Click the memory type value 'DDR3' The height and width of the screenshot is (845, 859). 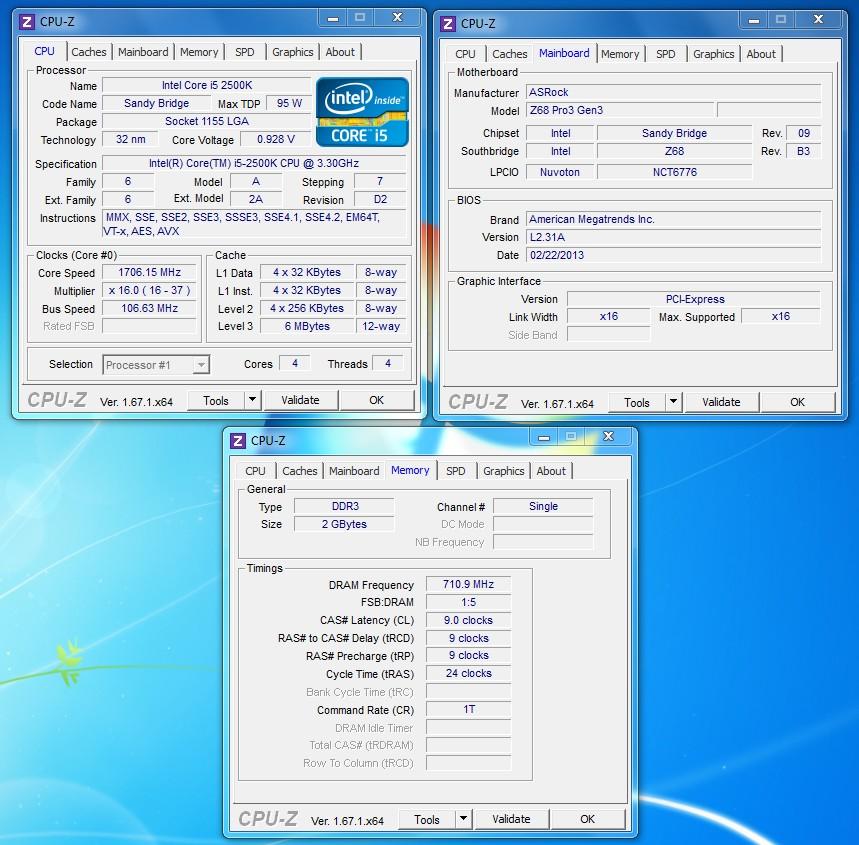pos(345,506)
